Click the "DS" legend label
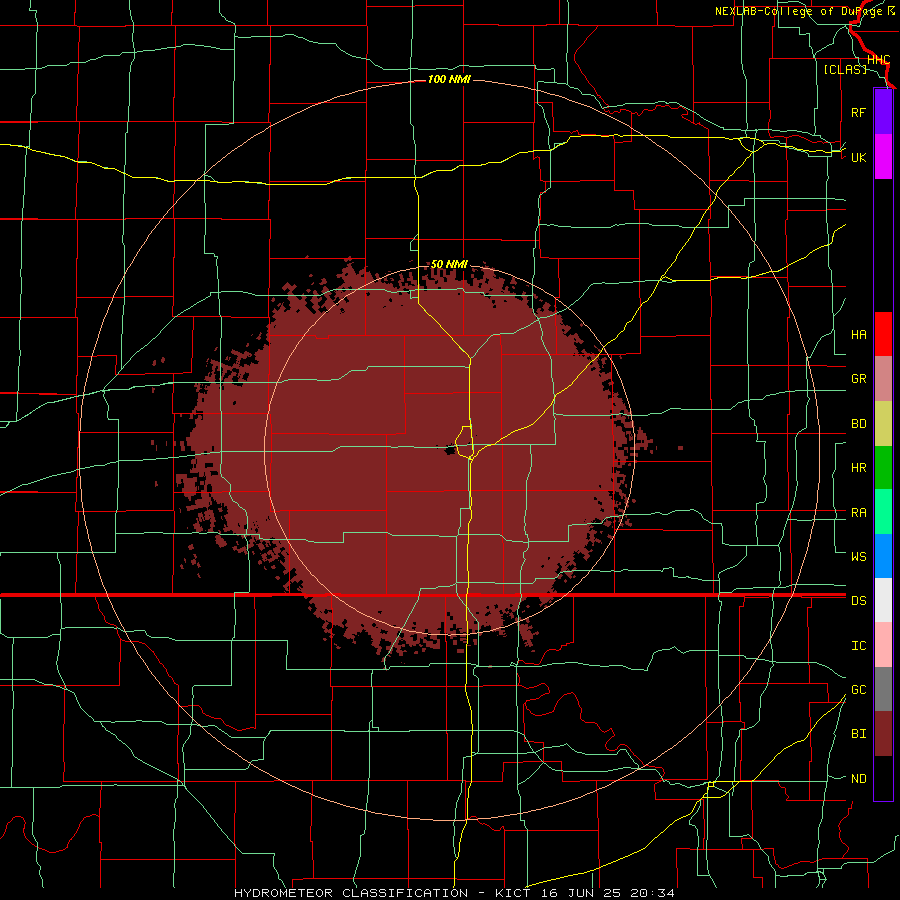 (858, 601)
